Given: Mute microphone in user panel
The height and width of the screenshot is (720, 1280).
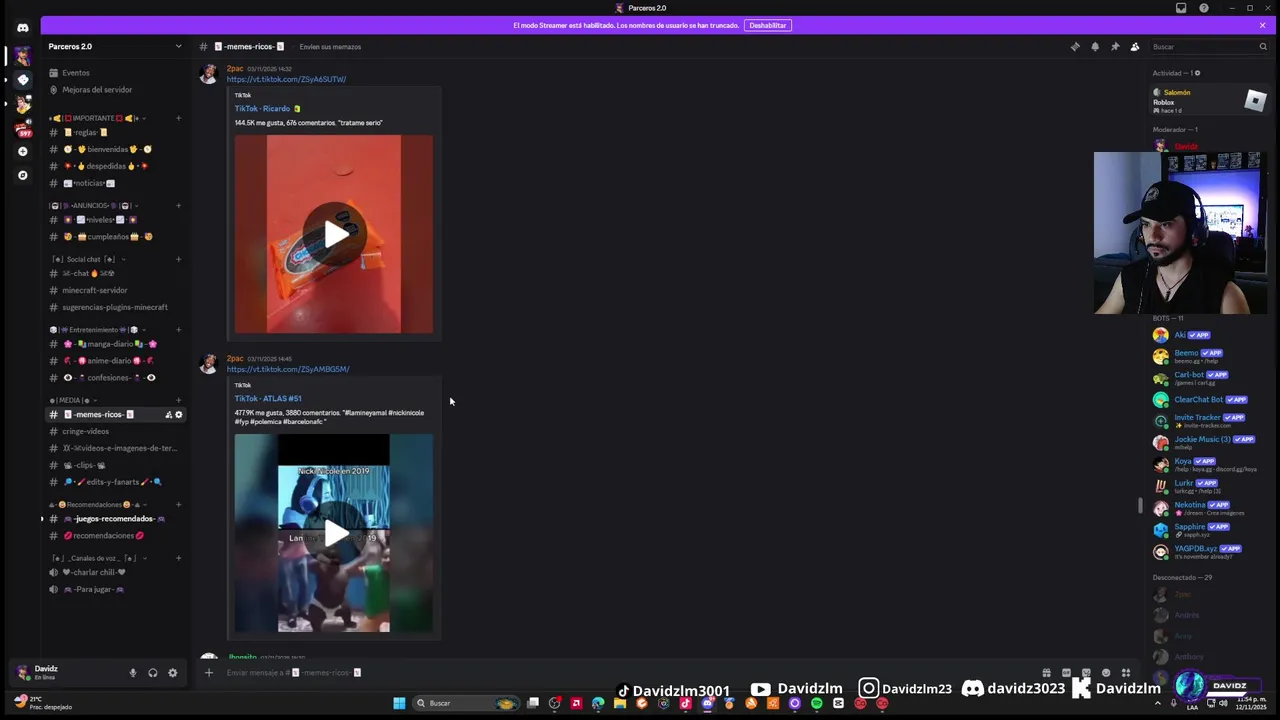Looking at the screenshot, I should click(132, 673).
